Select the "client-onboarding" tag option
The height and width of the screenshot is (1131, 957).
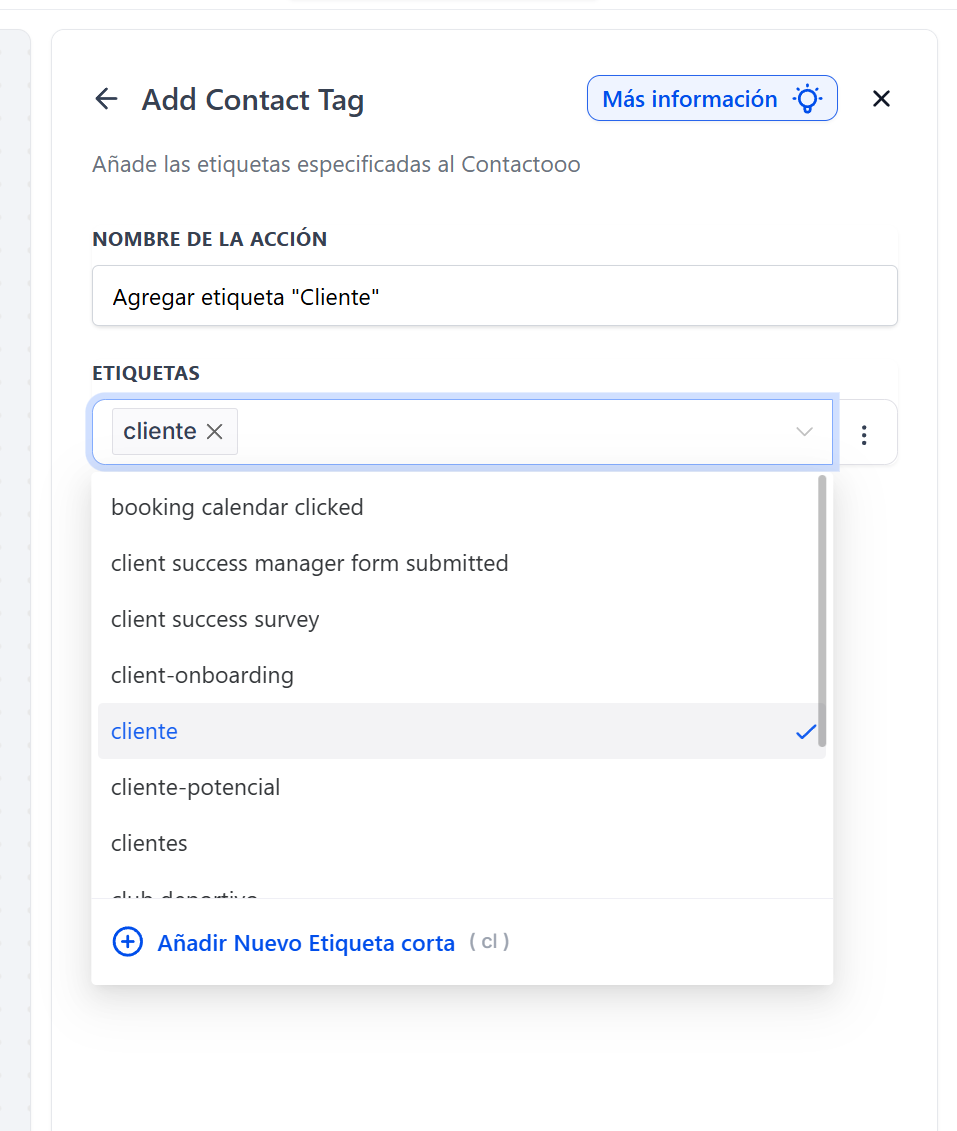coord(202,675)
